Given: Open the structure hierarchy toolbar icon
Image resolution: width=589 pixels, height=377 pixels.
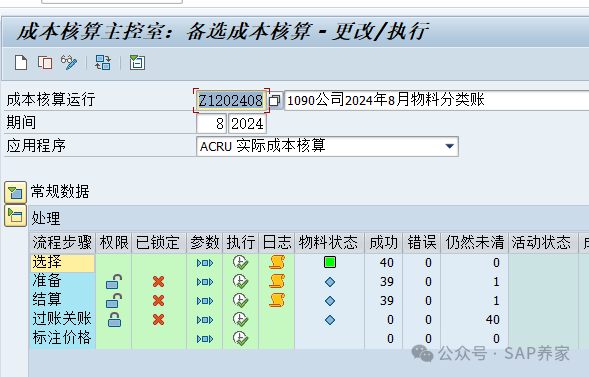Looking at the screenshot, I should [x=103, y=62].
